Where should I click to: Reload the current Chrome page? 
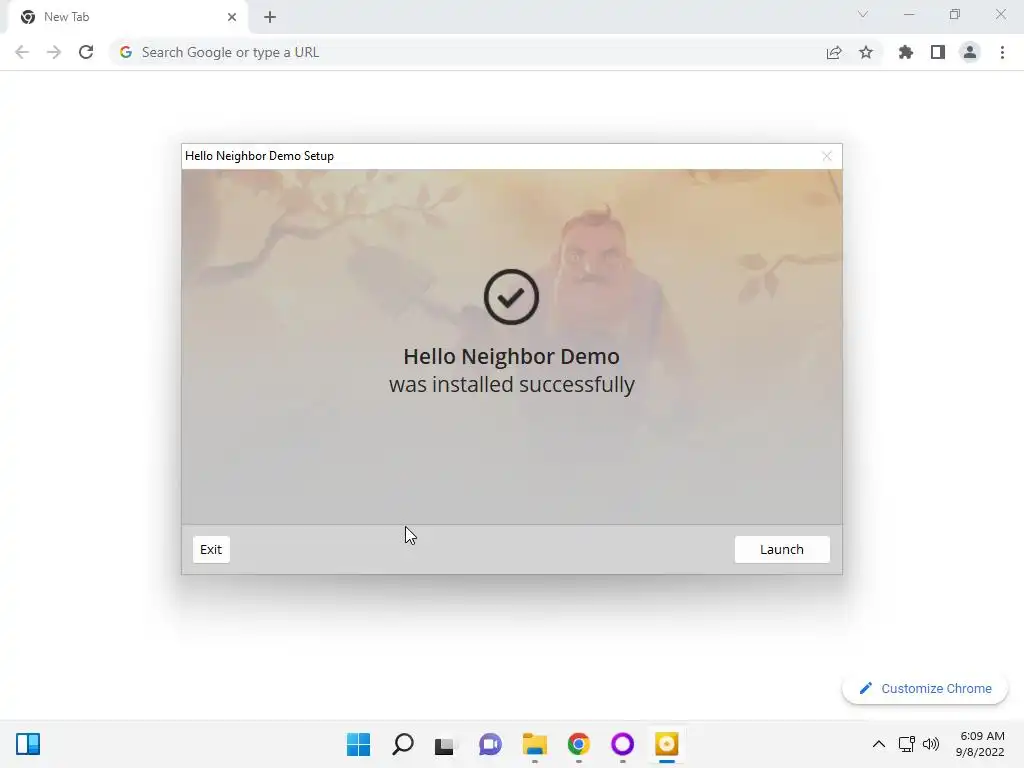pos(86,52)
